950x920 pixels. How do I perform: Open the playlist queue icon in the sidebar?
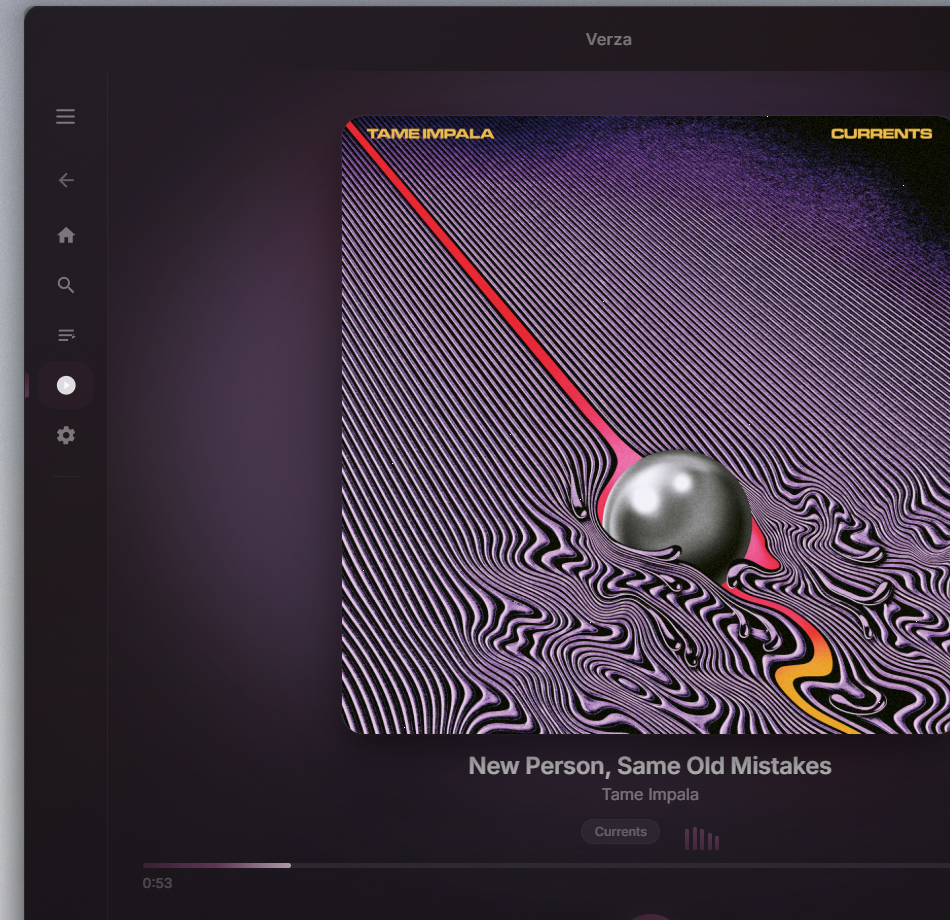[66, 335]
